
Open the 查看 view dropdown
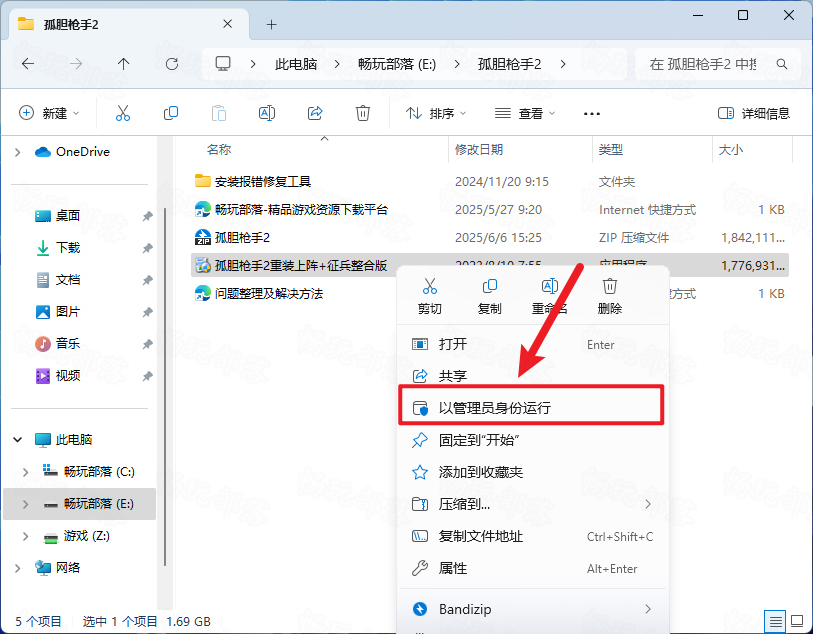[524, 113]
